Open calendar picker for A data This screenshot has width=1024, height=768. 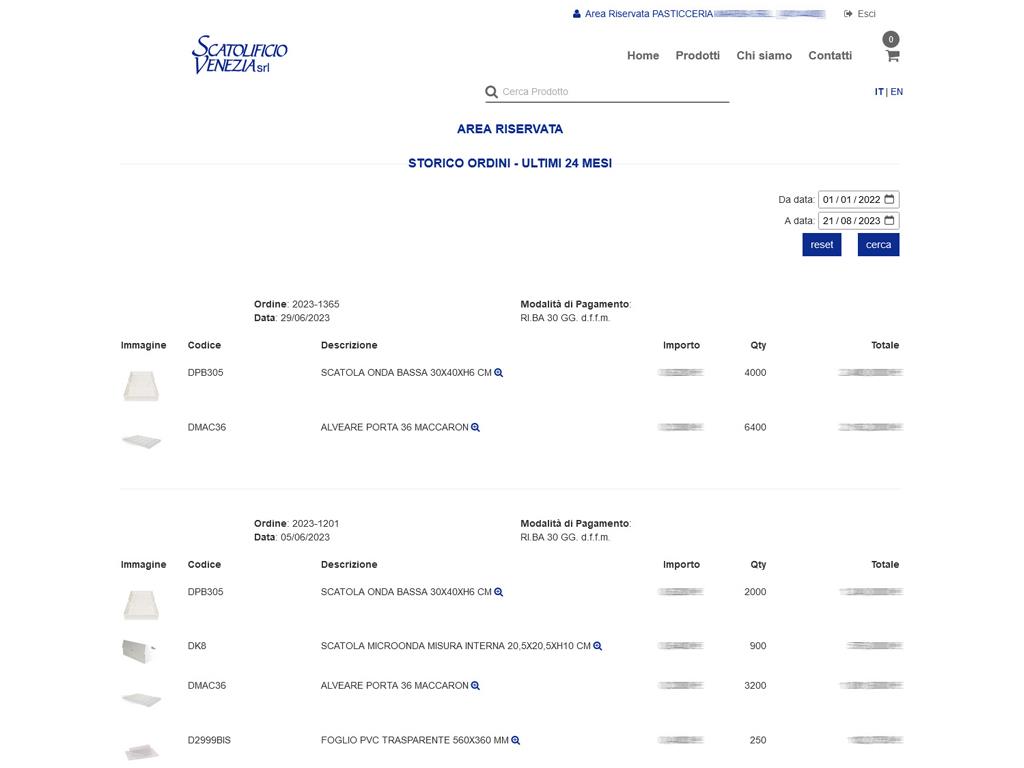pyautogui.click(x=889, y=221)
